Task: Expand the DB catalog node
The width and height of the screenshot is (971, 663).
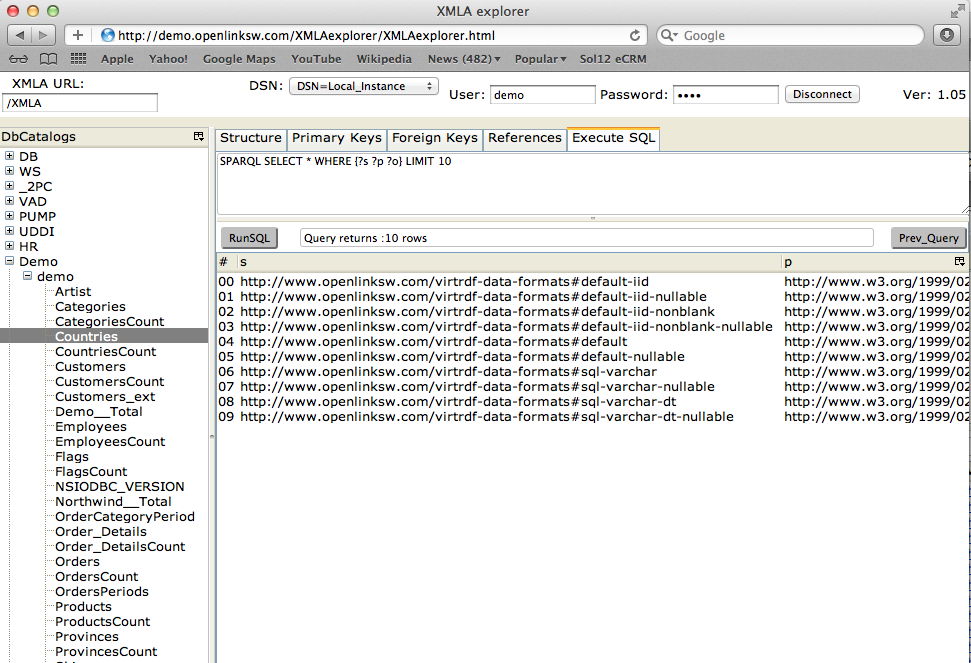Action: pos(9,155)
